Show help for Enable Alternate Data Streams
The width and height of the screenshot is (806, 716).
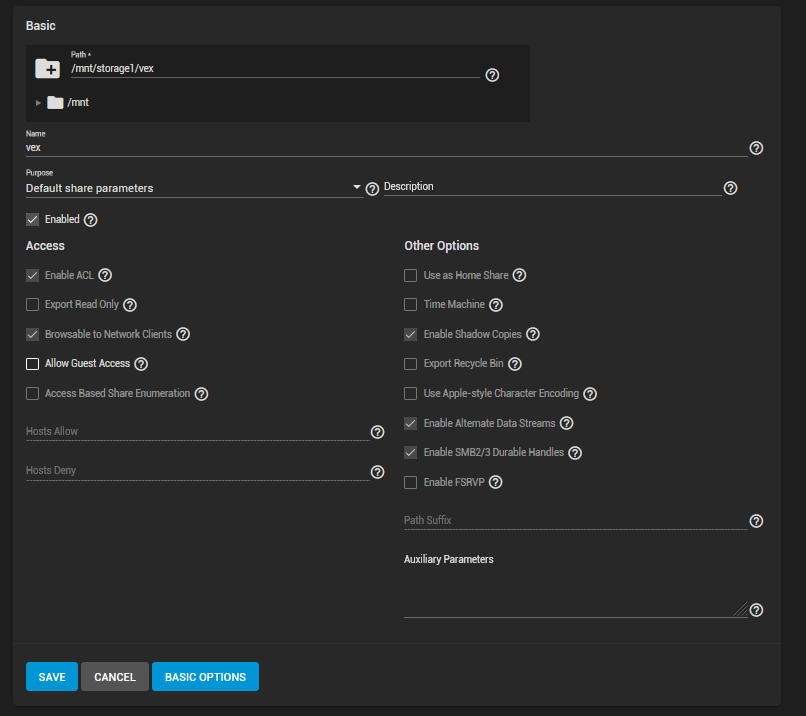pyautogui.click(x=566, y=423)
